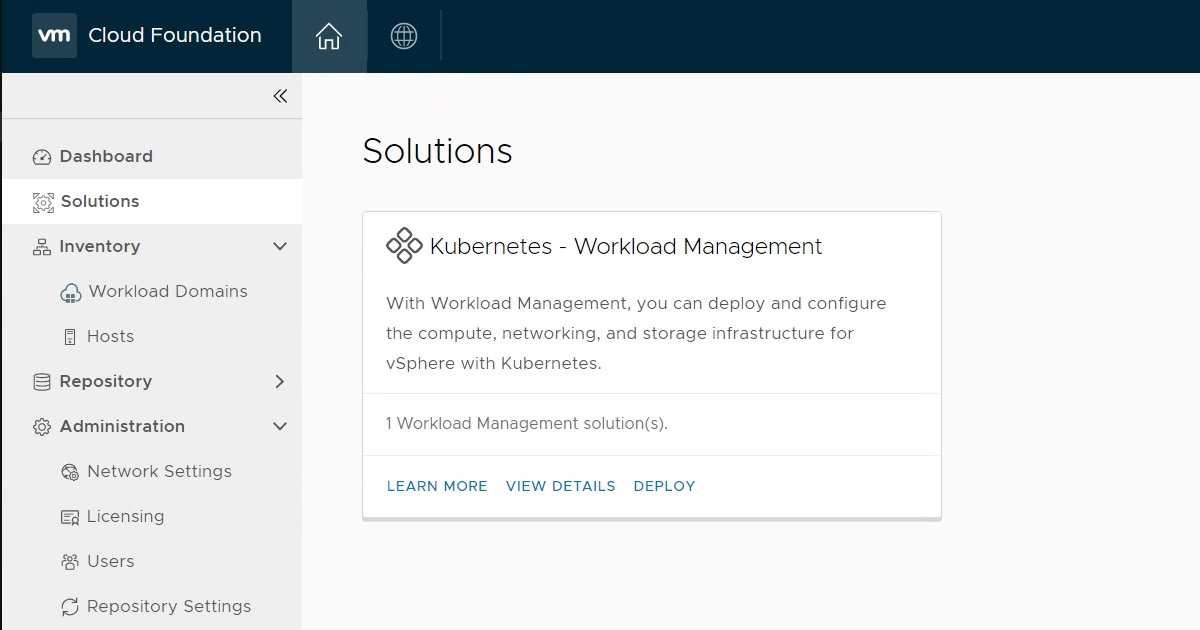
Task: Click the Administration gear icon
Action: [42, 427]
